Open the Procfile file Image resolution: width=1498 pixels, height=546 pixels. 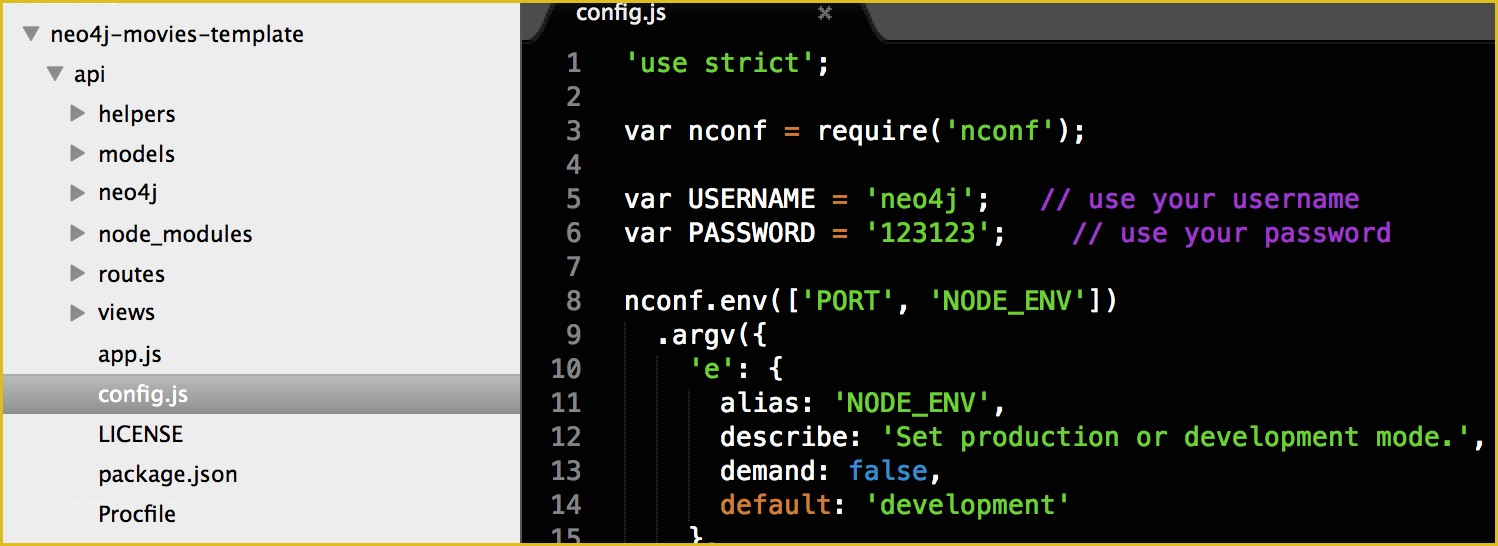coord(136,514)
